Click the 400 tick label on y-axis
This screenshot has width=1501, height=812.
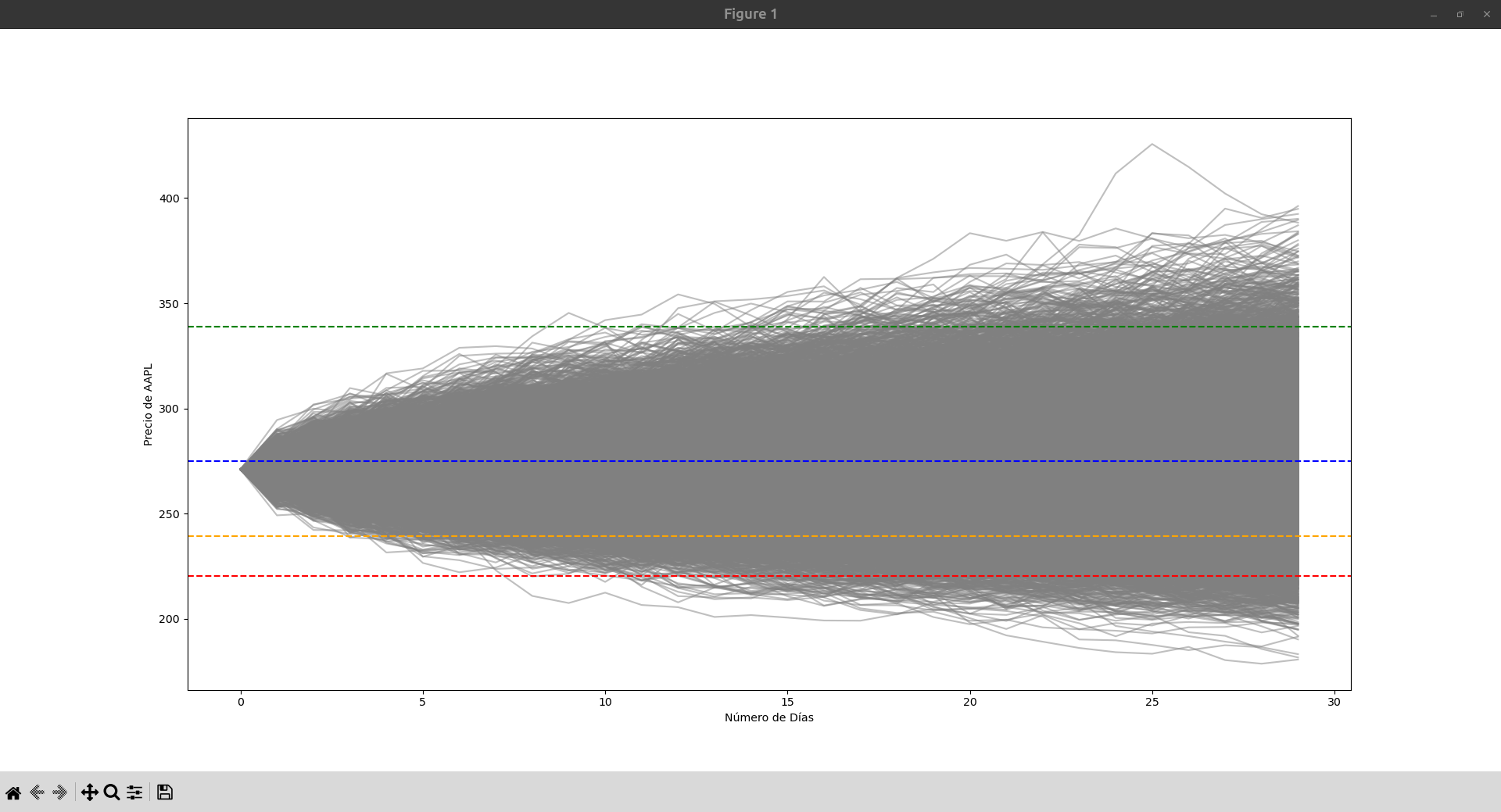pos(169,199)
